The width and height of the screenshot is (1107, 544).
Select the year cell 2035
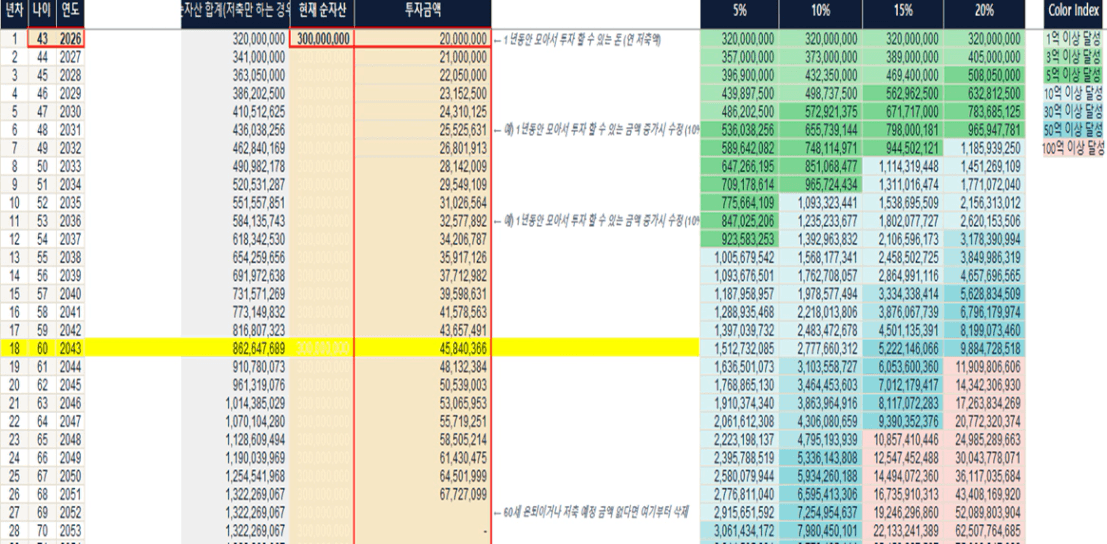click(x=71, y=203)
